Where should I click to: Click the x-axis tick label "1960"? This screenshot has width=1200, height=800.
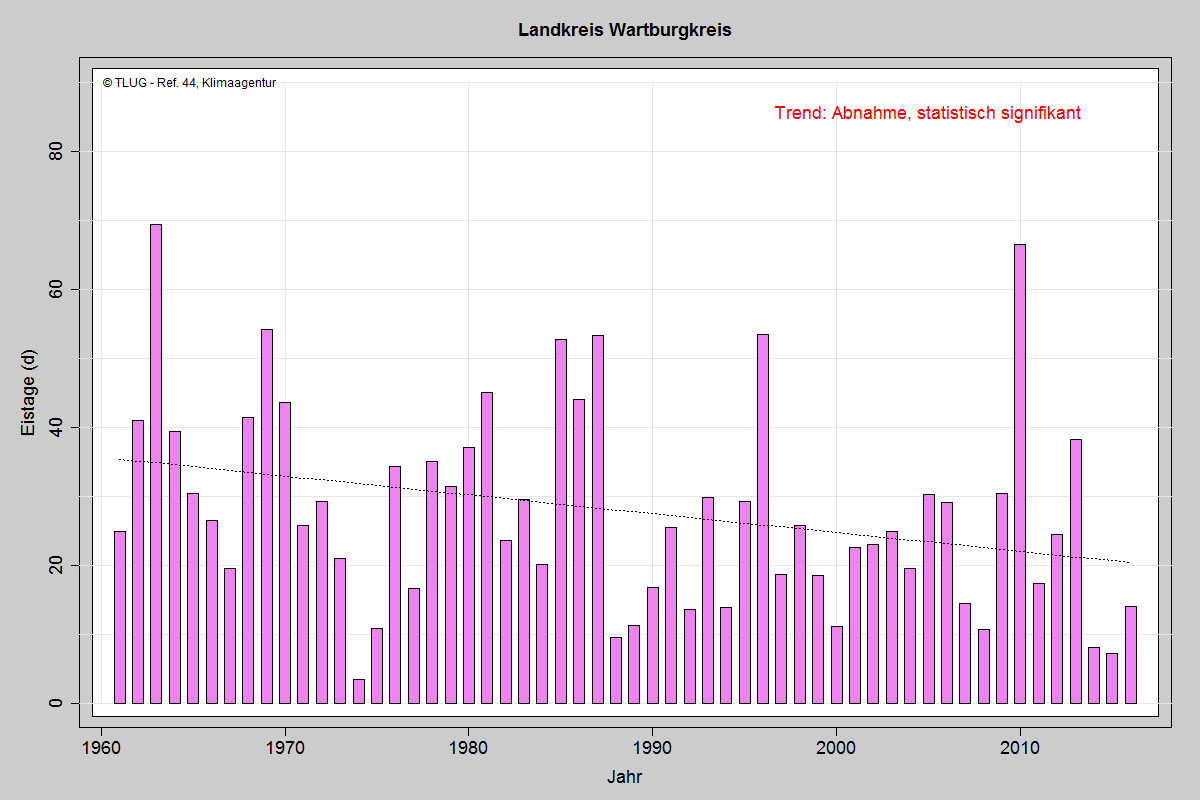[x=101, y=746]
